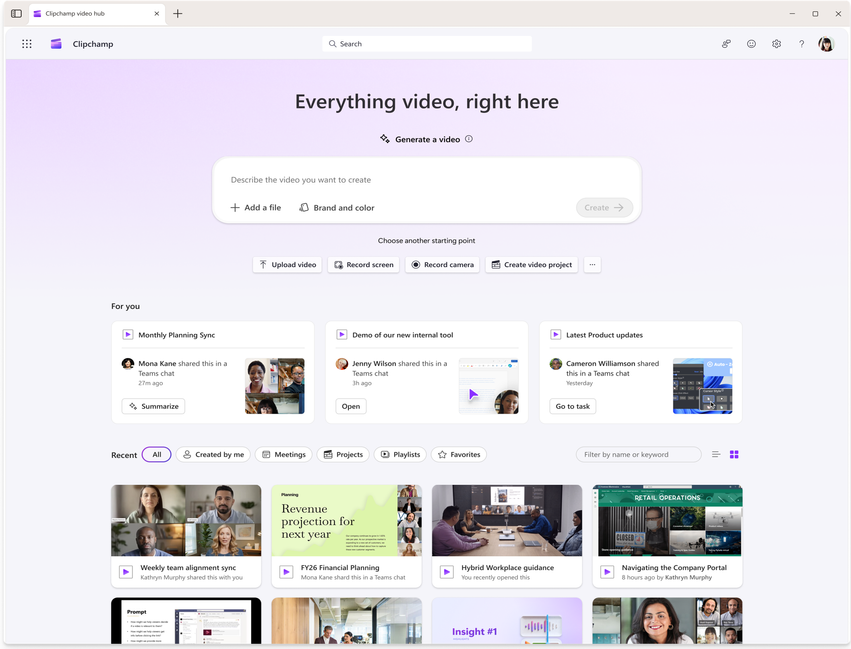This screenshot has width=851, height=649.
Task: Click the Clipchamp logo icon
Action: tap(56, 44)
